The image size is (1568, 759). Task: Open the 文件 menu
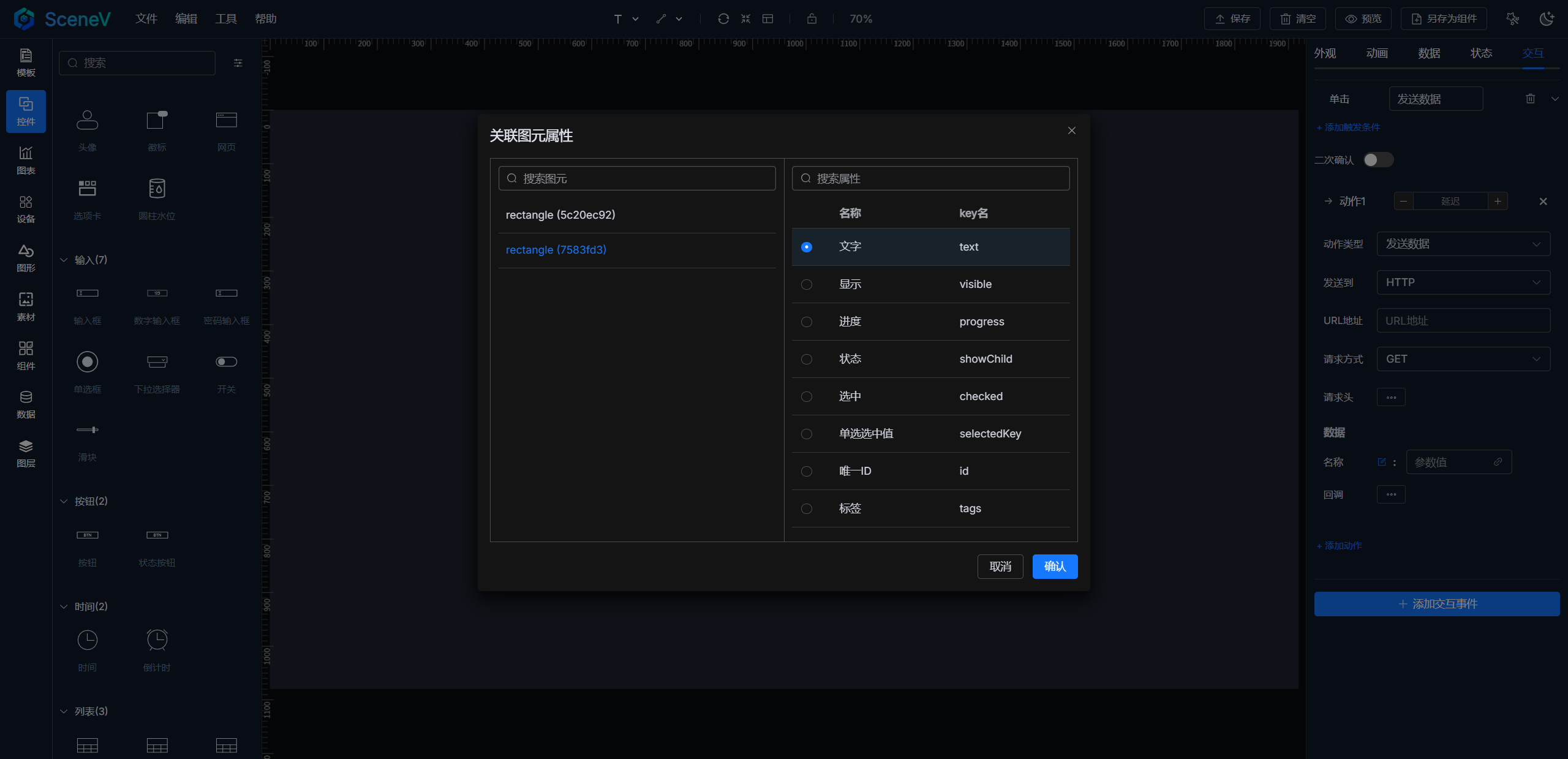point(146,19)
